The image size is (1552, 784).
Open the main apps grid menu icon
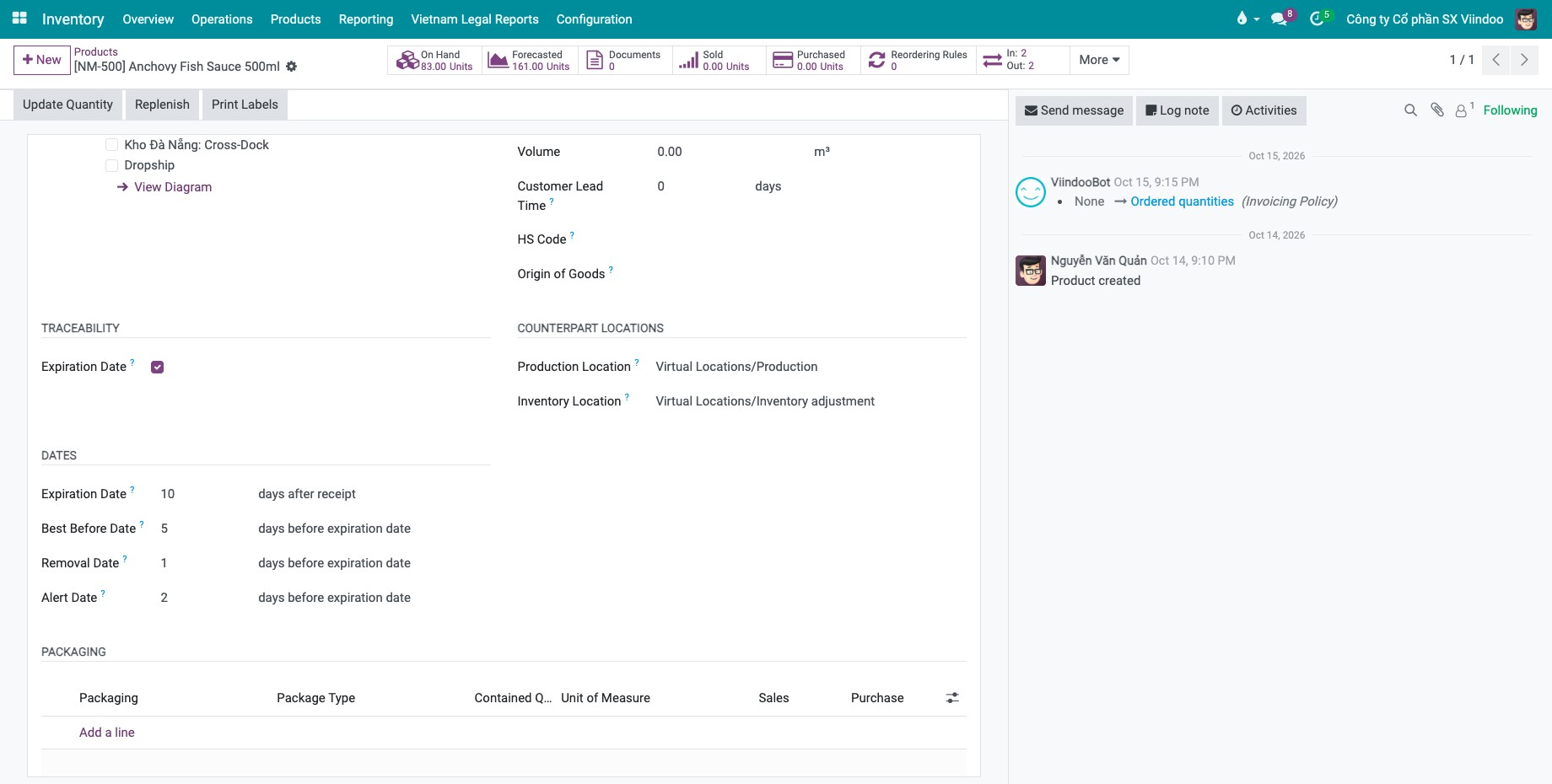click(x=19, y=18)
